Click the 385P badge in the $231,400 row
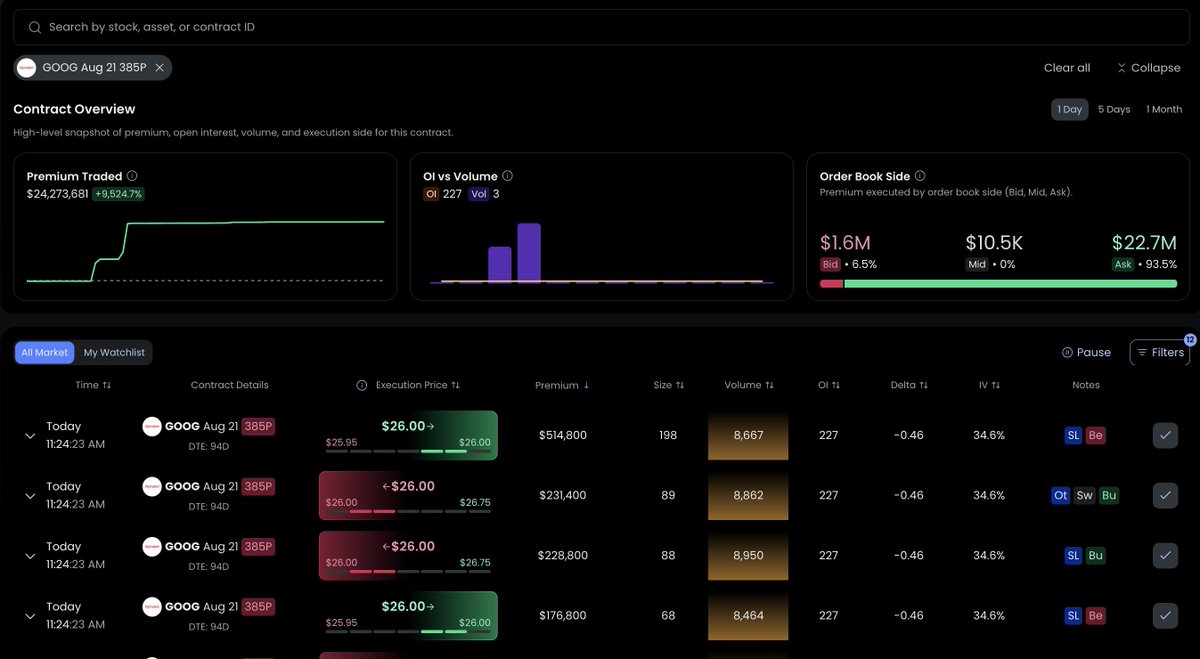 point(259,486)
